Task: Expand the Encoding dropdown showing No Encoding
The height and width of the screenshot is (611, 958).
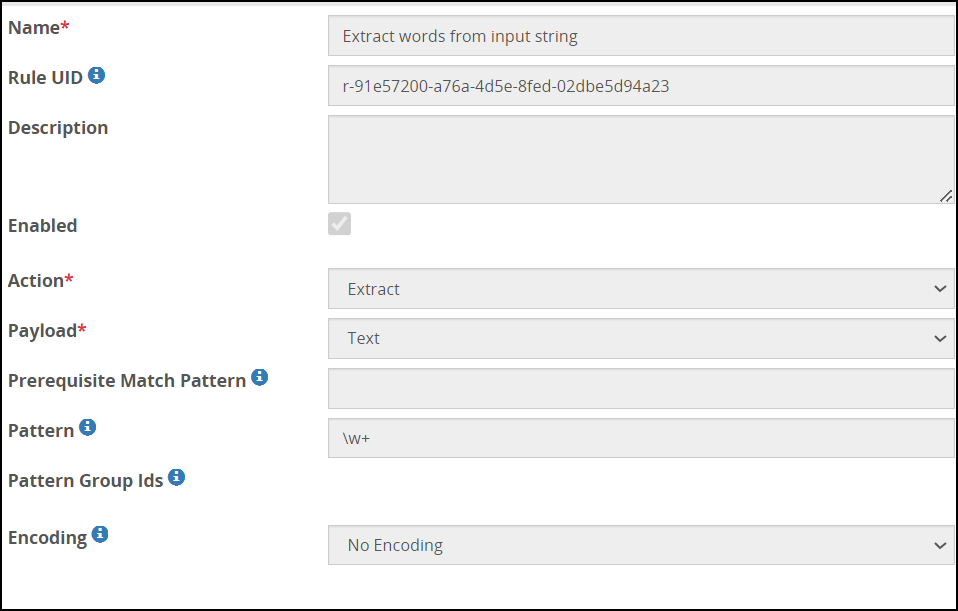Action: pyautogui.click(x=640, y=545)
